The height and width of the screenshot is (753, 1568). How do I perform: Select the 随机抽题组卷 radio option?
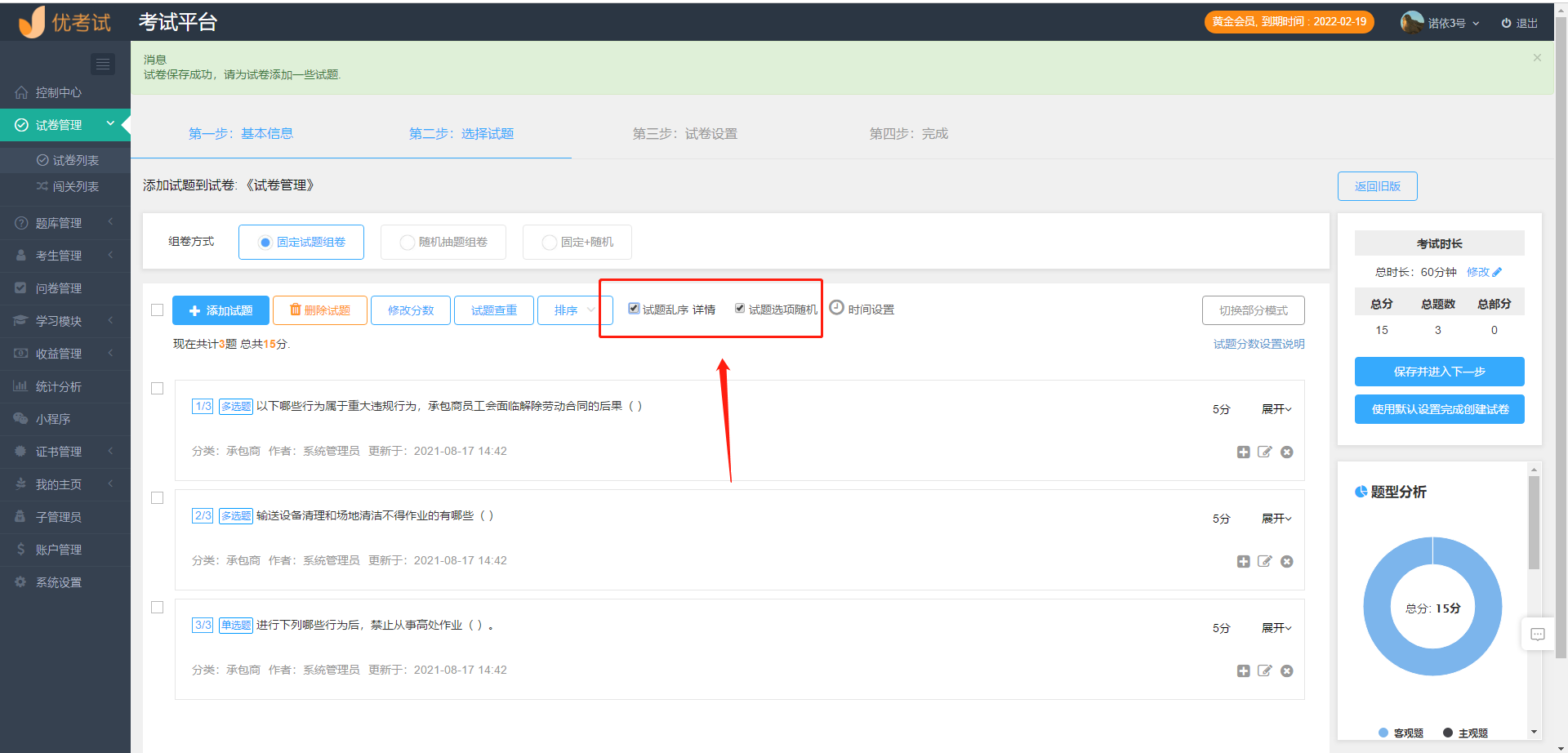click(x=407, y=243)
